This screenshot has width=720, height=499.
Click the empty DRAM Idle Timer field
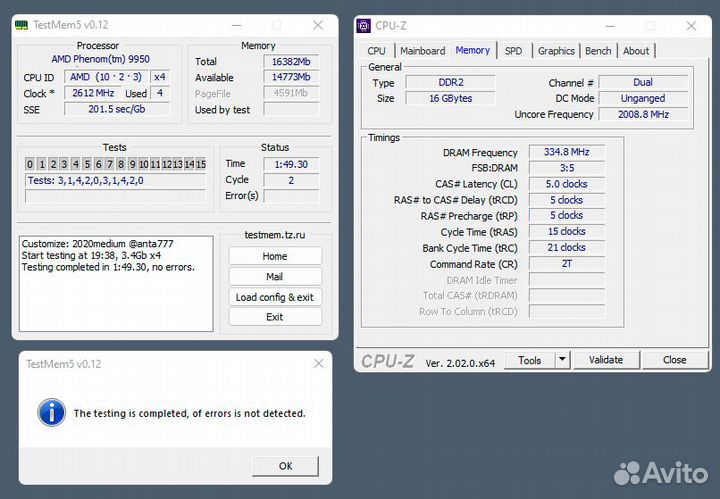point(567,280)
